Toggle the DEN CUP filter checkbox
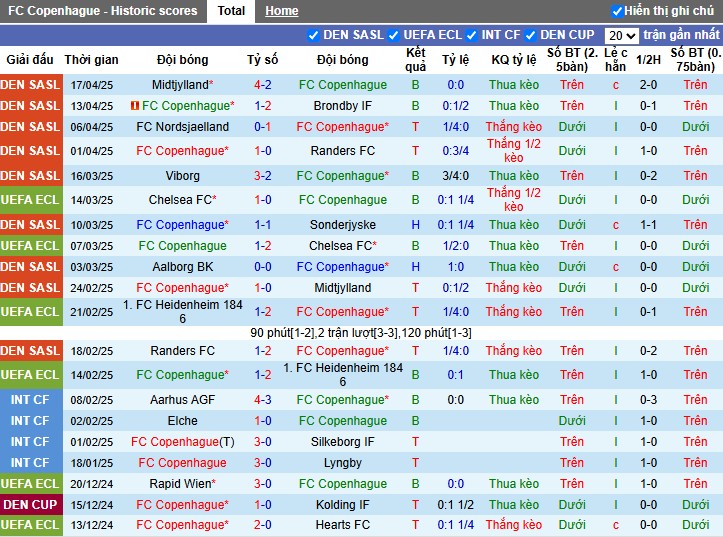 point(531,35)
